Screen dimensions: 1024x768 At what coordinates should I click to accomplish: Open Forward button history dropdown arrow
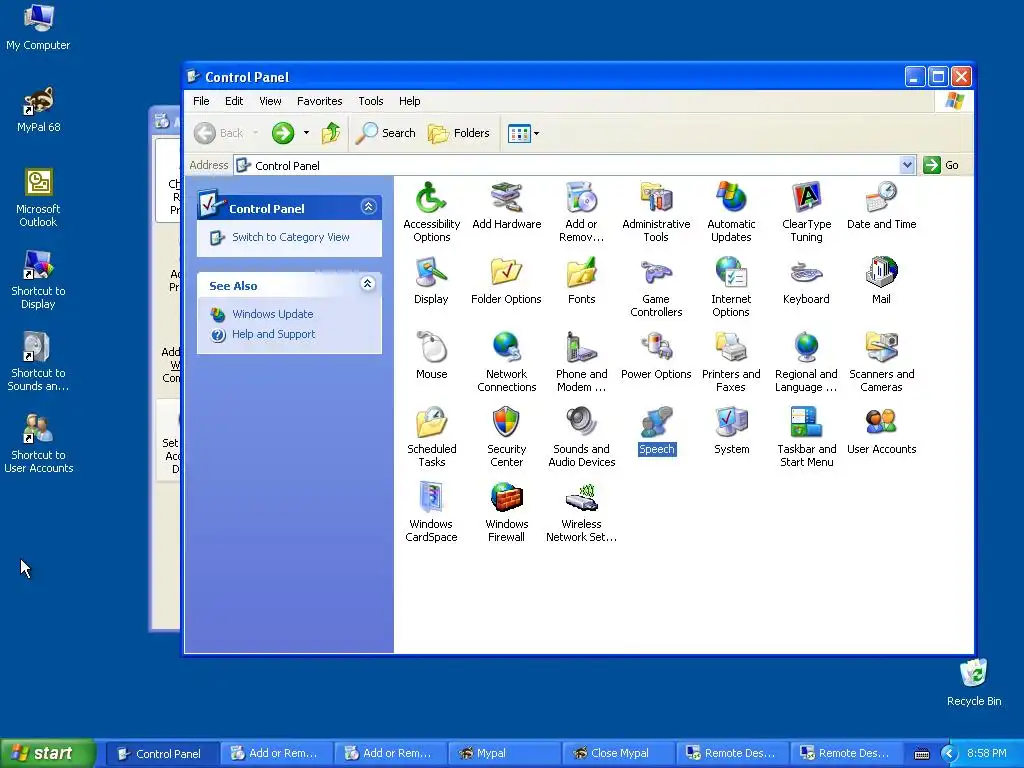(306, 133)
